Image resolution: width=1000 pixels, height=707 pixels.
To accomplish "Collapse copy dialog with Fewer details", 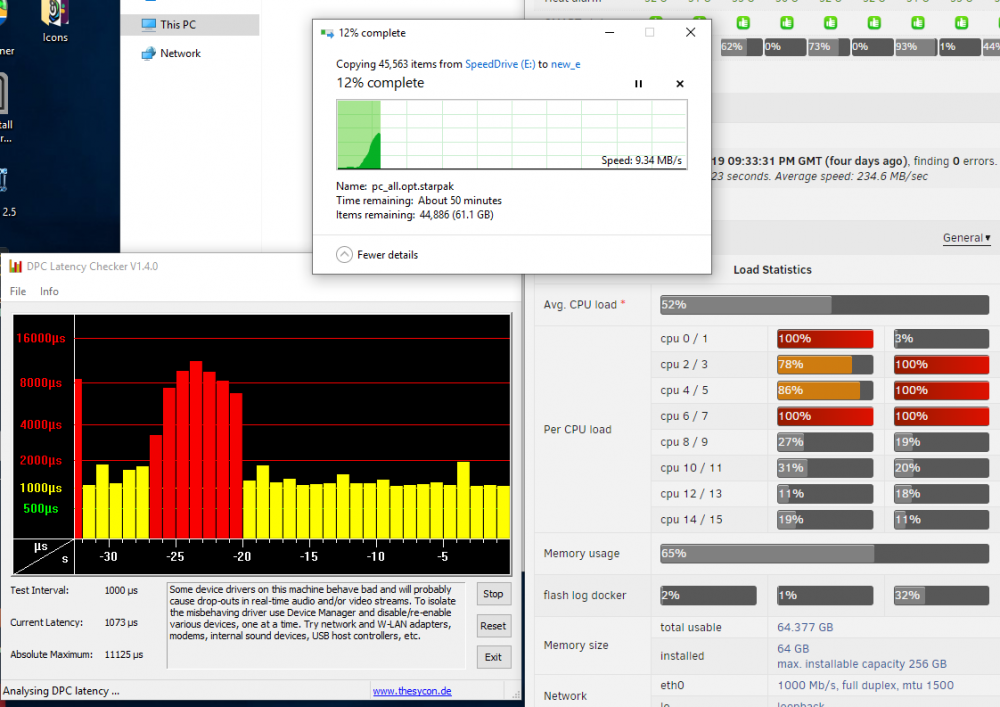I will (x=377, y=254).
